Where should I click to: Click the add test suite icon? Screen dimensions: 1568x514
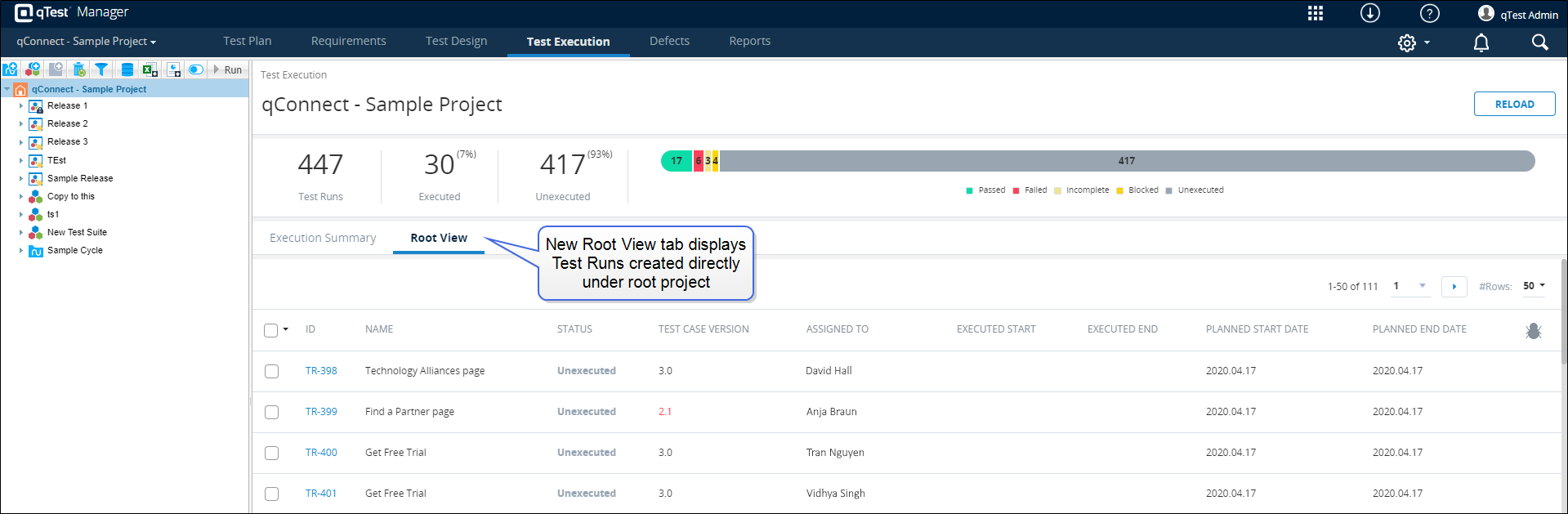(x=33, y=69)
